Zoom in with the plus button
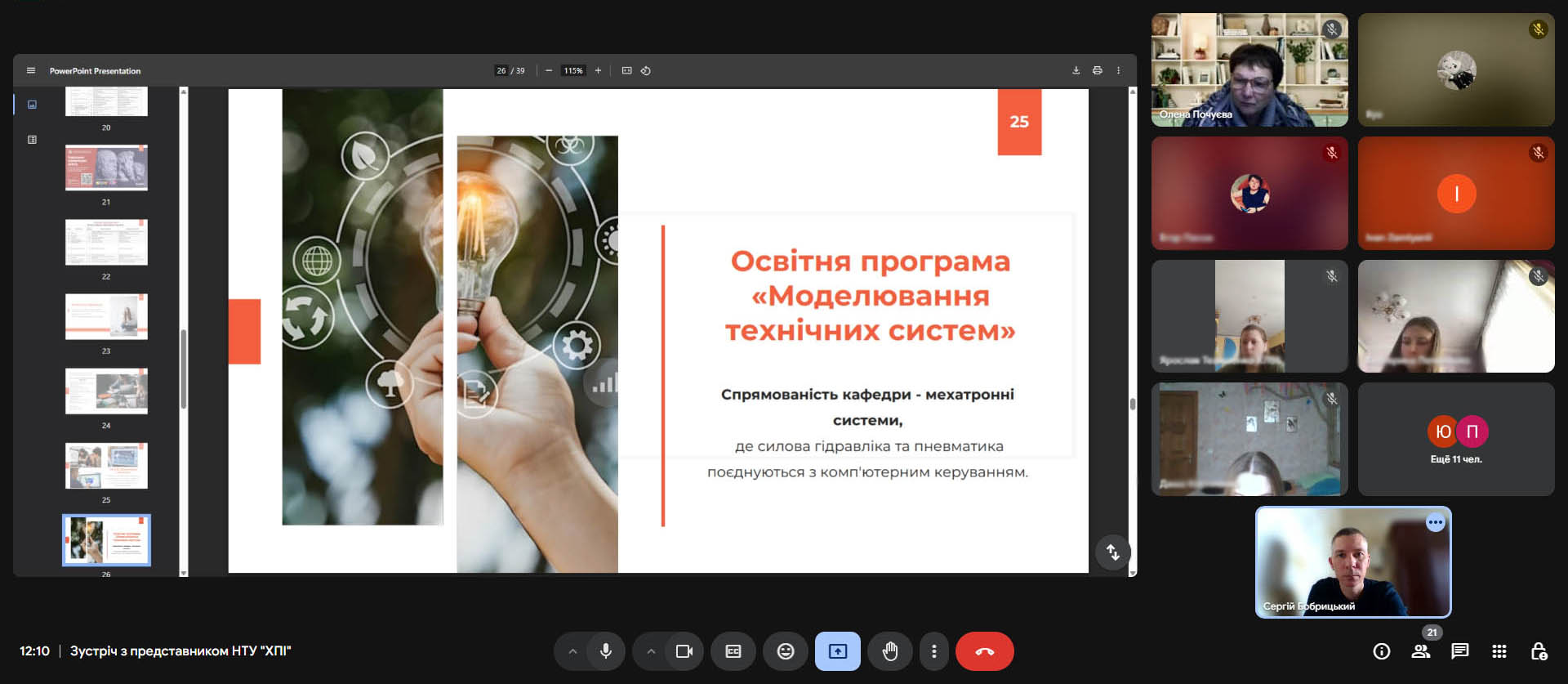This screenshot has height=684, width=1568. pos(598,71)
